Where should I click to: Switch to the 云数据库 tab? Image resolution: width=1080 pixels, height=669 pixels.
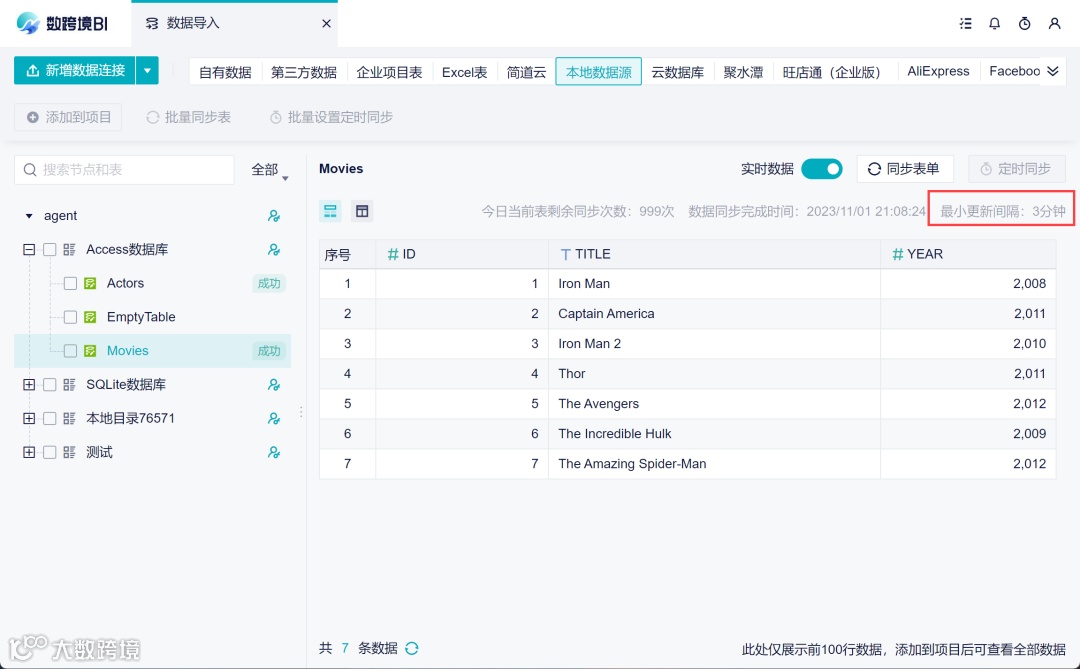tap(678, 71)
